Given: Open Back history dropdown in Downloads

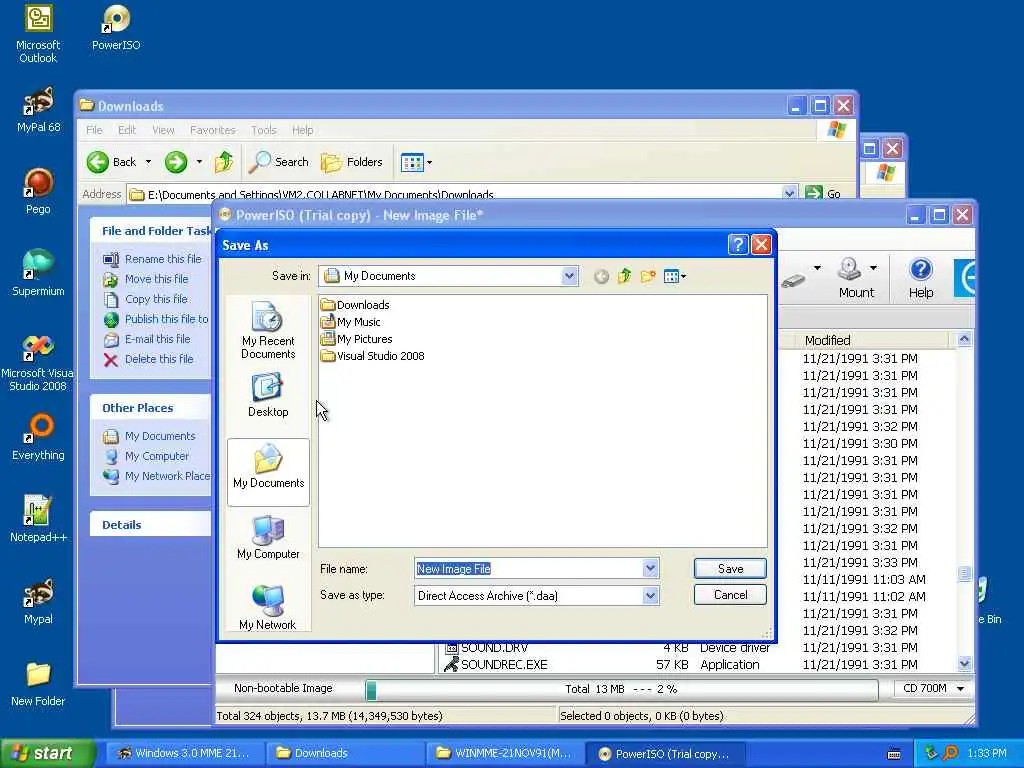Looking at the screenshot, I should click(x=148, y=162).
